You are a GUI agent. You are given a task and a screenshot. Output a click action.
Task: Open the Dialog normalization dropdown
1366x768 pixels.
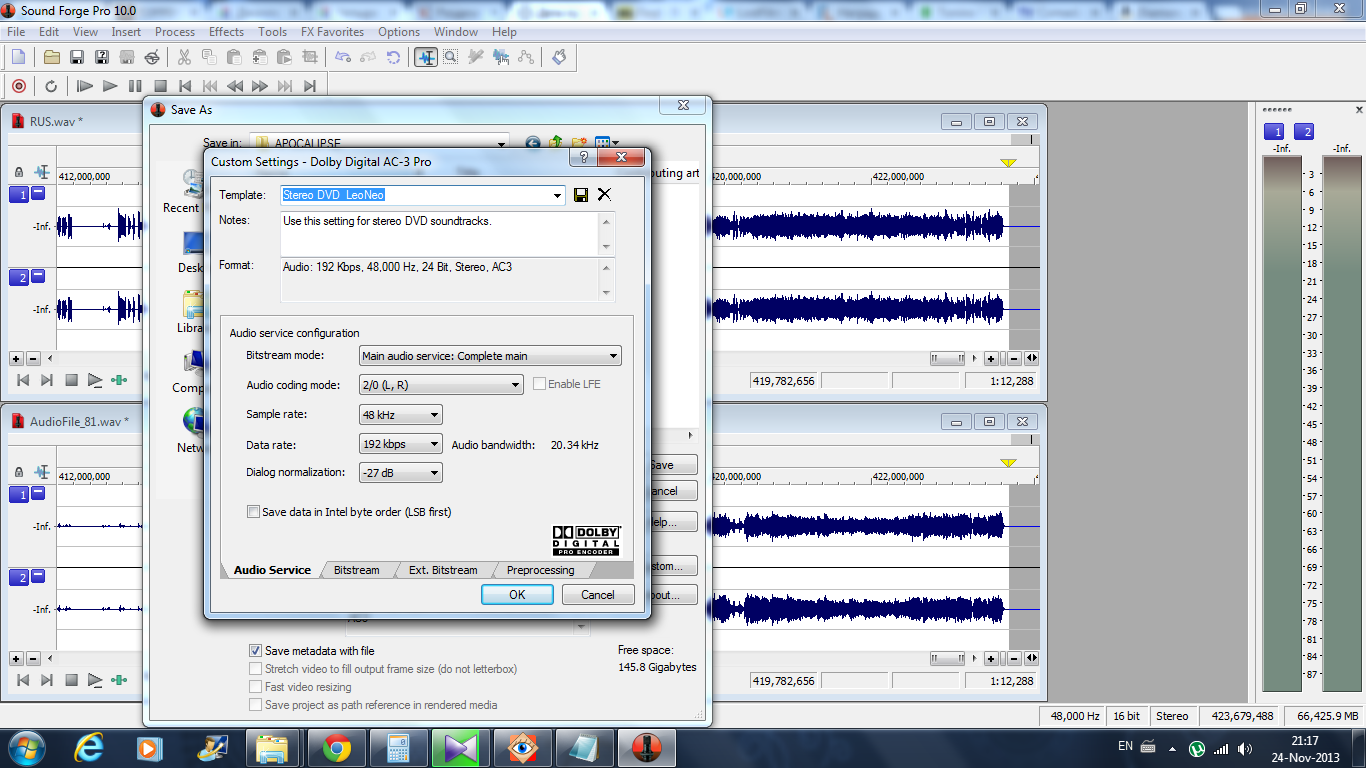coord(434,473)
